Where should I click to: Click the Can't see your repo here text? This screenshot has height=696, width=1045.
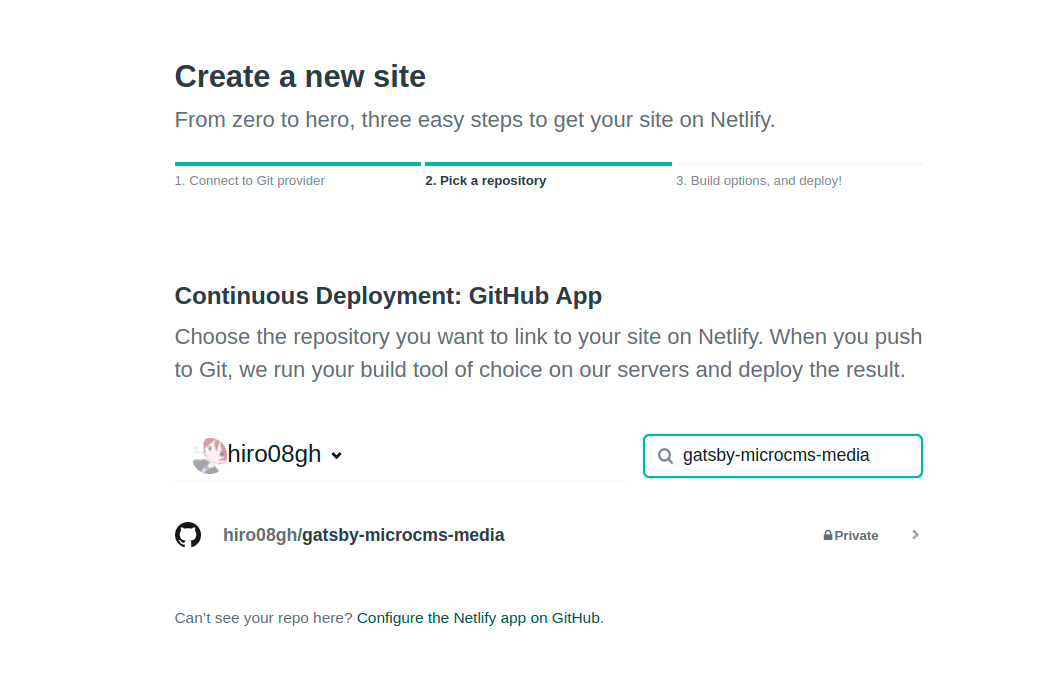click(x=263, y=618)
